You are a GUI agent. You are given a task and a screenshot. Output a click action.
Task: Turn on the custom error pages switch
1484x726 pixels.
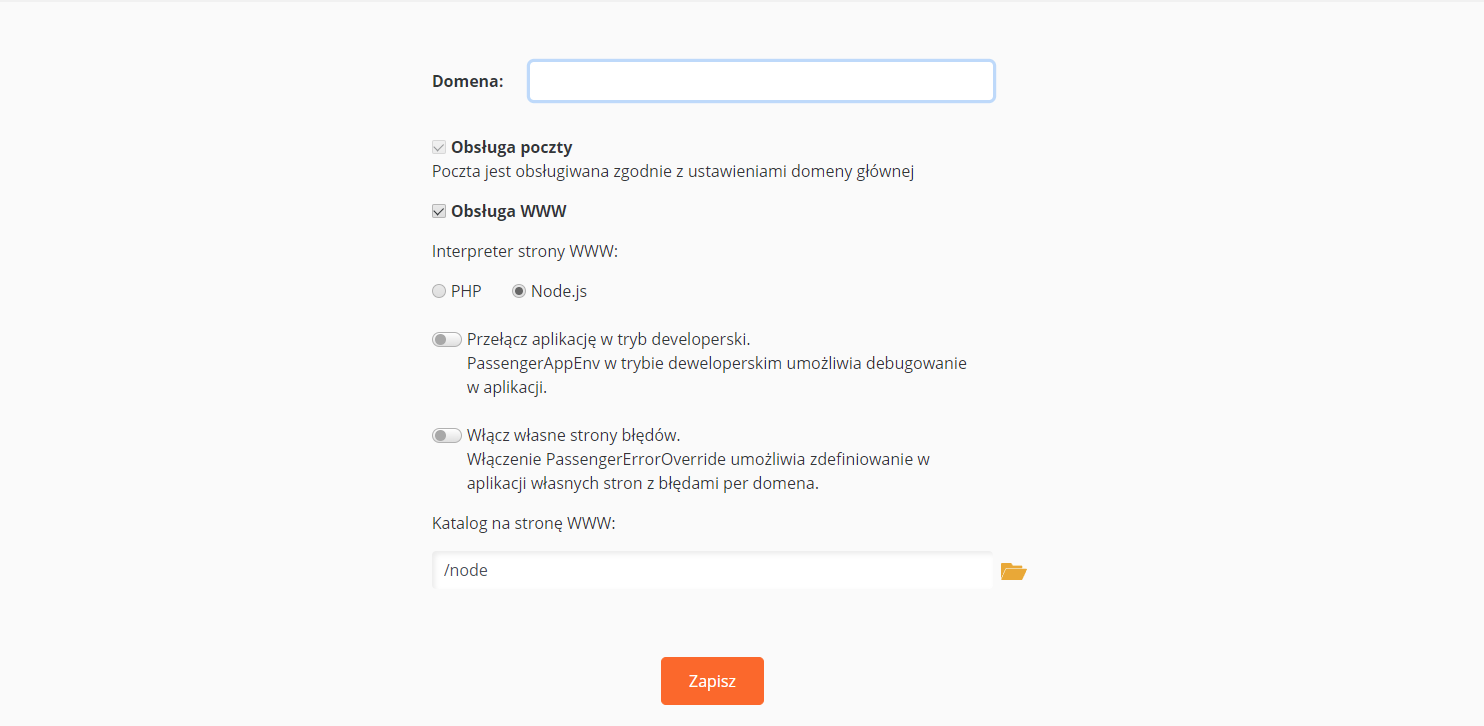click(446, 436)
